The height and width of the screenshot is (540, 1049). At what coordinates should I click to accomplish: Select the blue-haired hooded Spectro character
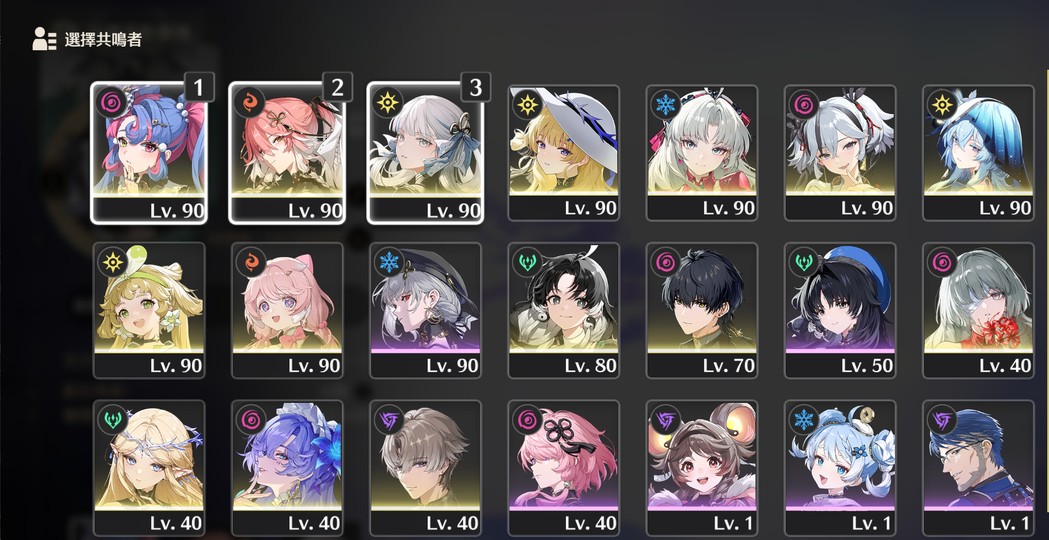click(x=978, y=153)
